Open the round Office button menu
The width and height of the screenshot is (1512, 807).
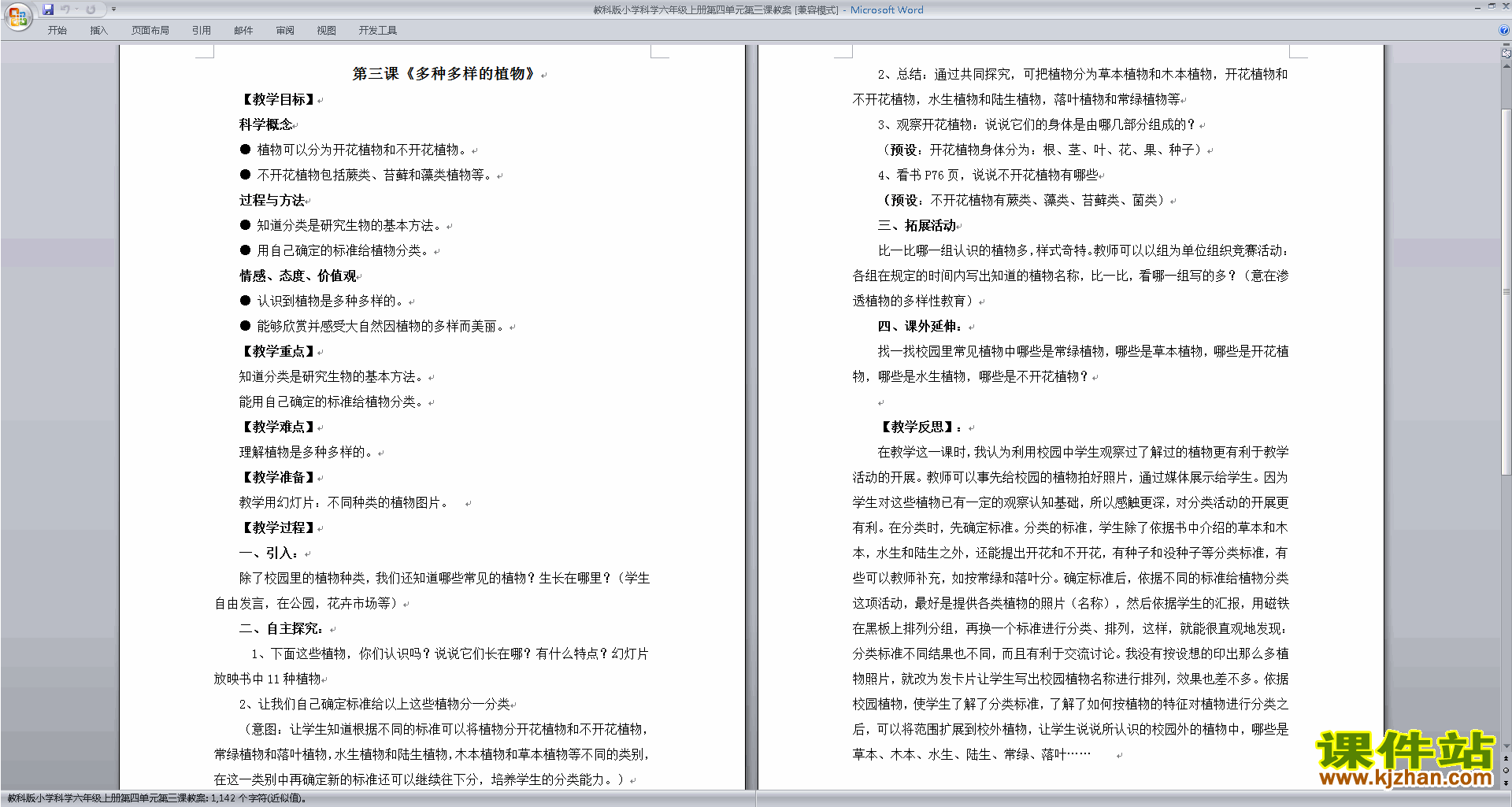pyautogui.click(x=17, y=16)
